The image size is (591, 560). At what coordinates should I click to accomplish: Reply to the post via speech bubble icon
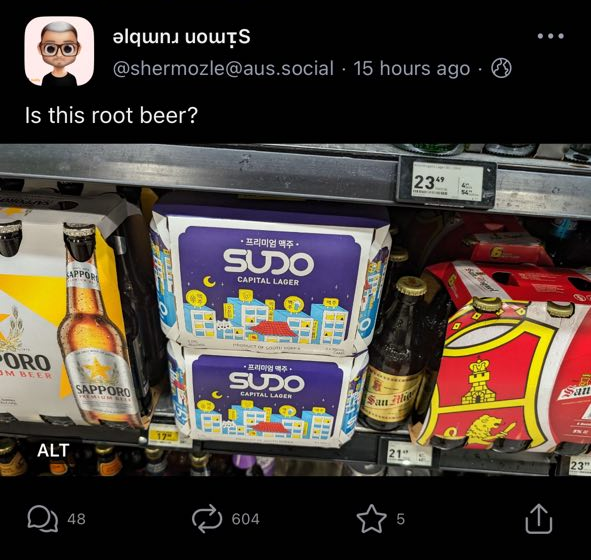(x=43, y=519)
